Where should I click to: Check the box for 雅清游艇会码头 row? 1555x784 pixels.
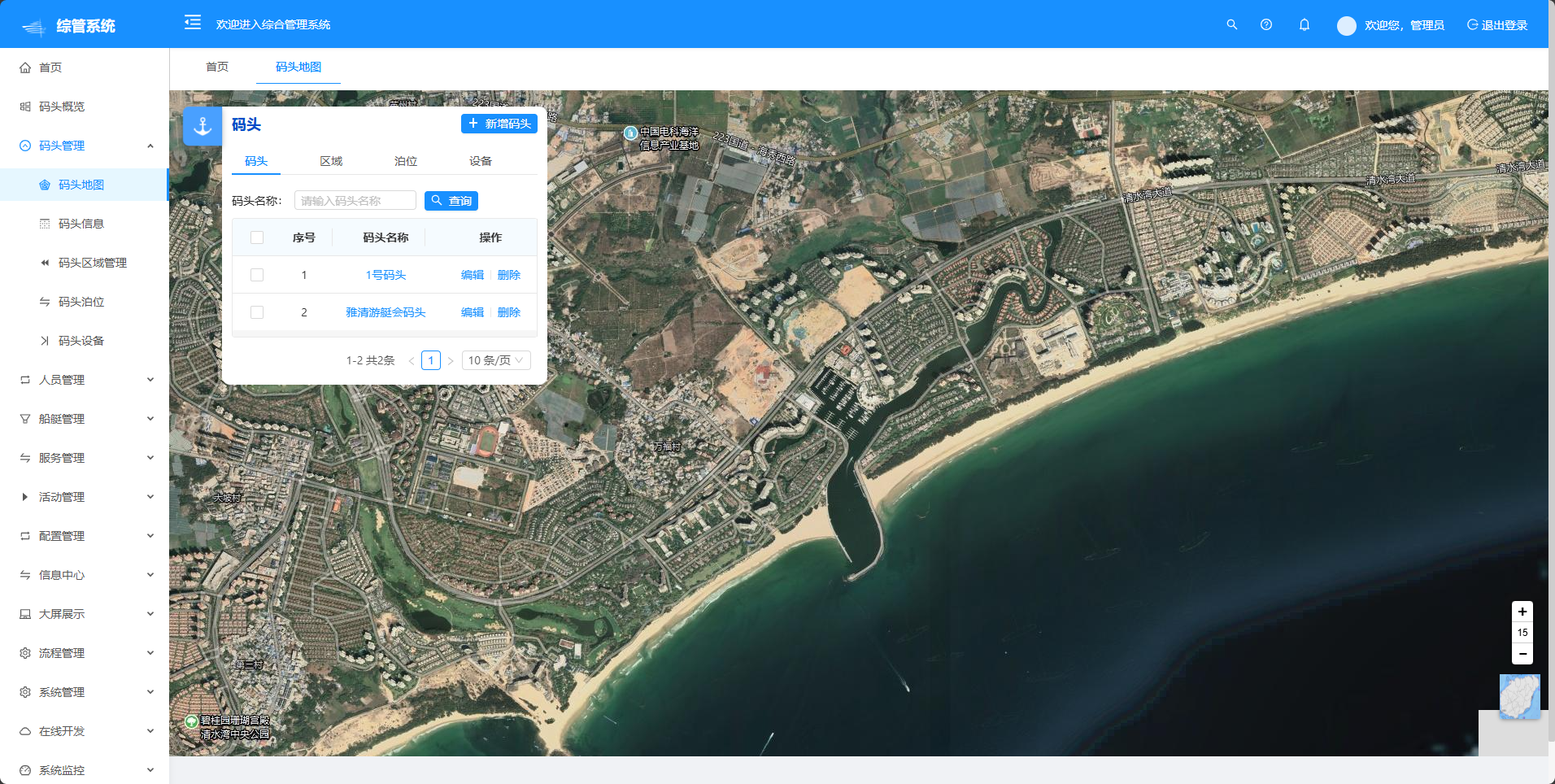257,312
